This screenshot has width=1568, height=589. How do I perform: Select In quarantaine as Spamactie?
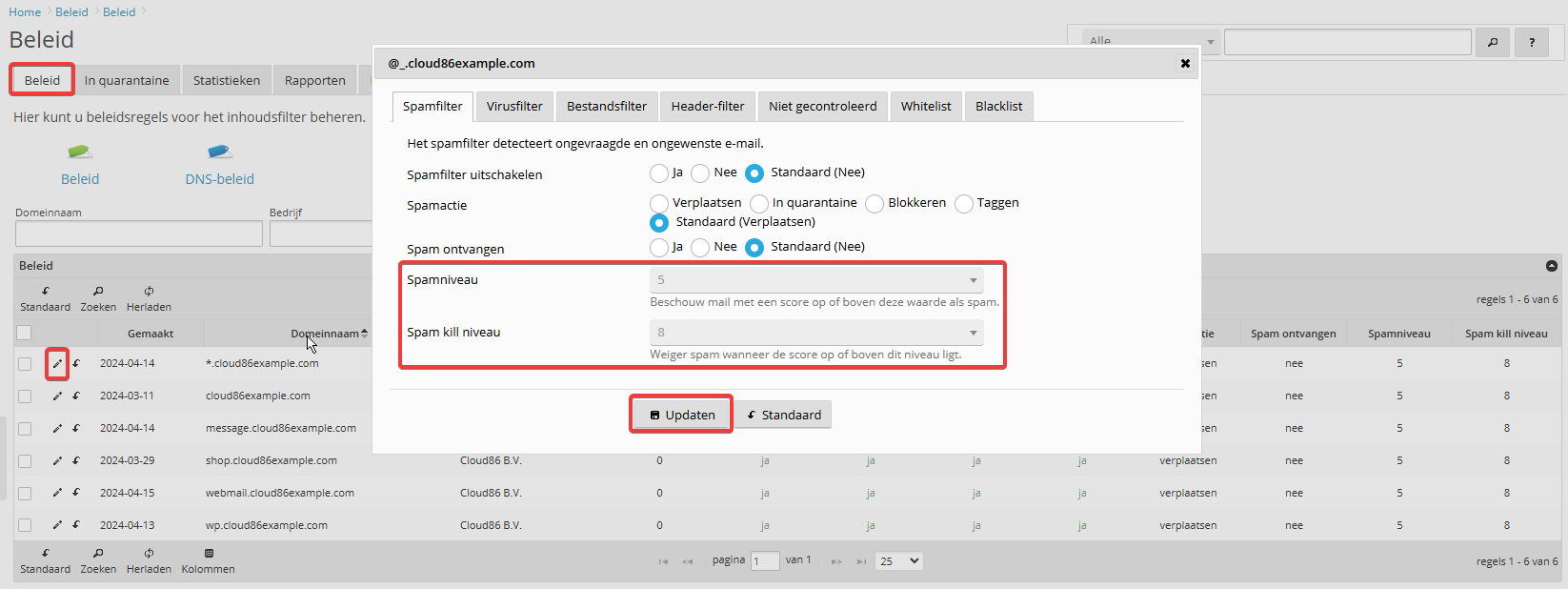pyautogui.click(x=759, y=204)
